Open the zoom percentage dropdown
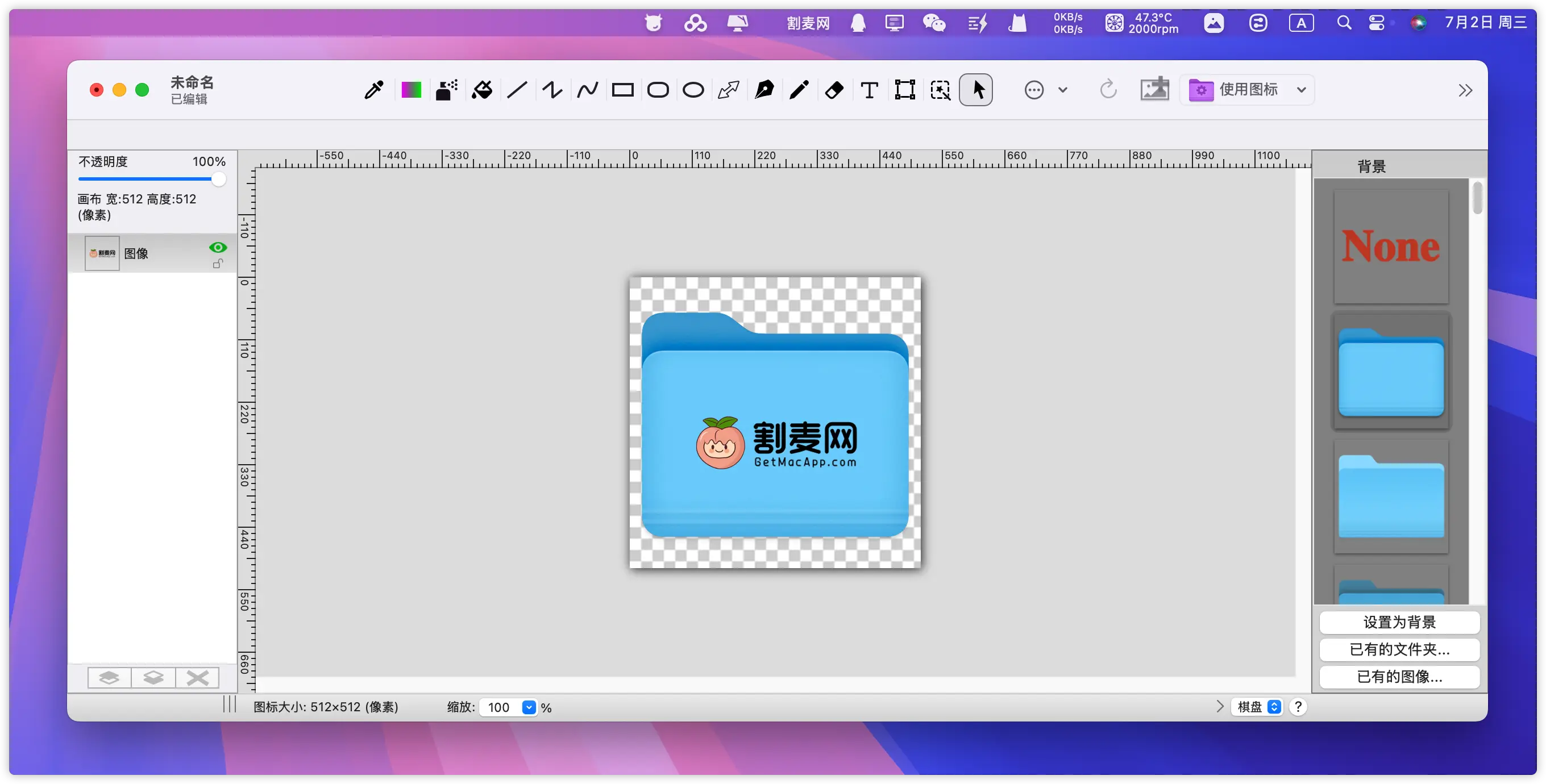 tap(528, 707)
